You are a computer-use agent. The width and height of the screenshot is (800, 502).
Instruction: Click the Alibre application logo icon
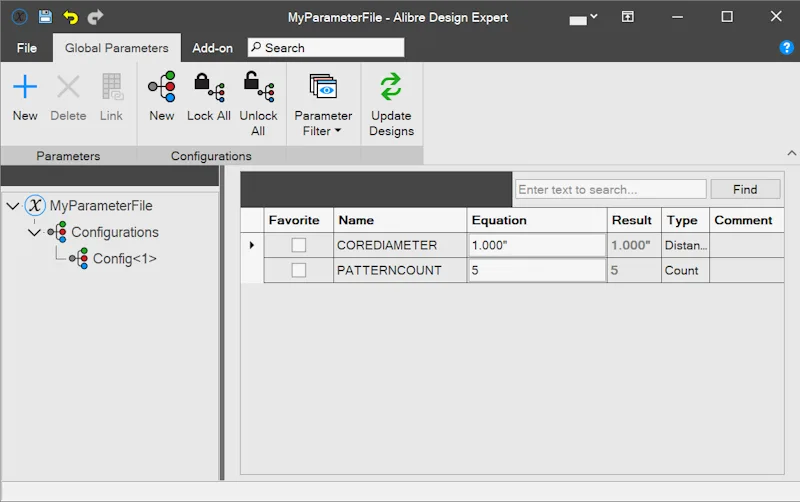click(x=19, y=17)
